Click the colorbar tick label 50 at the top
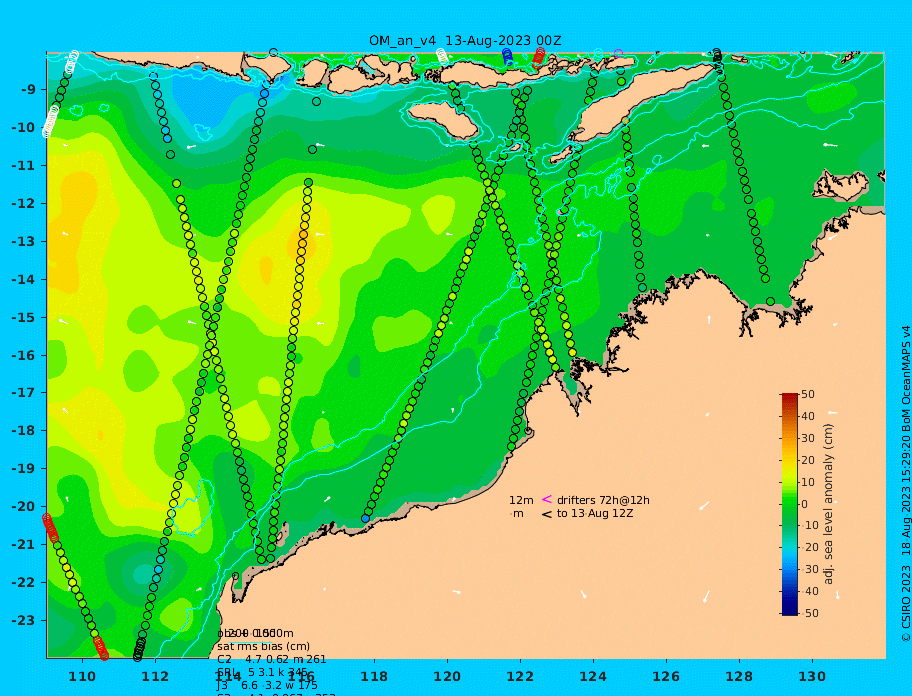The width and height of the screenshot is (912, 696). (808, 394)
